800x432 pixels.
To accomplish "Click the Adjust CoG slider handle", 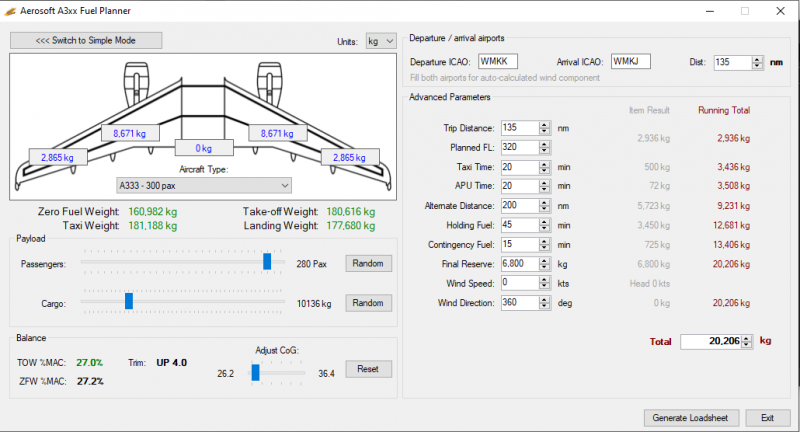I will click(256, 372).
